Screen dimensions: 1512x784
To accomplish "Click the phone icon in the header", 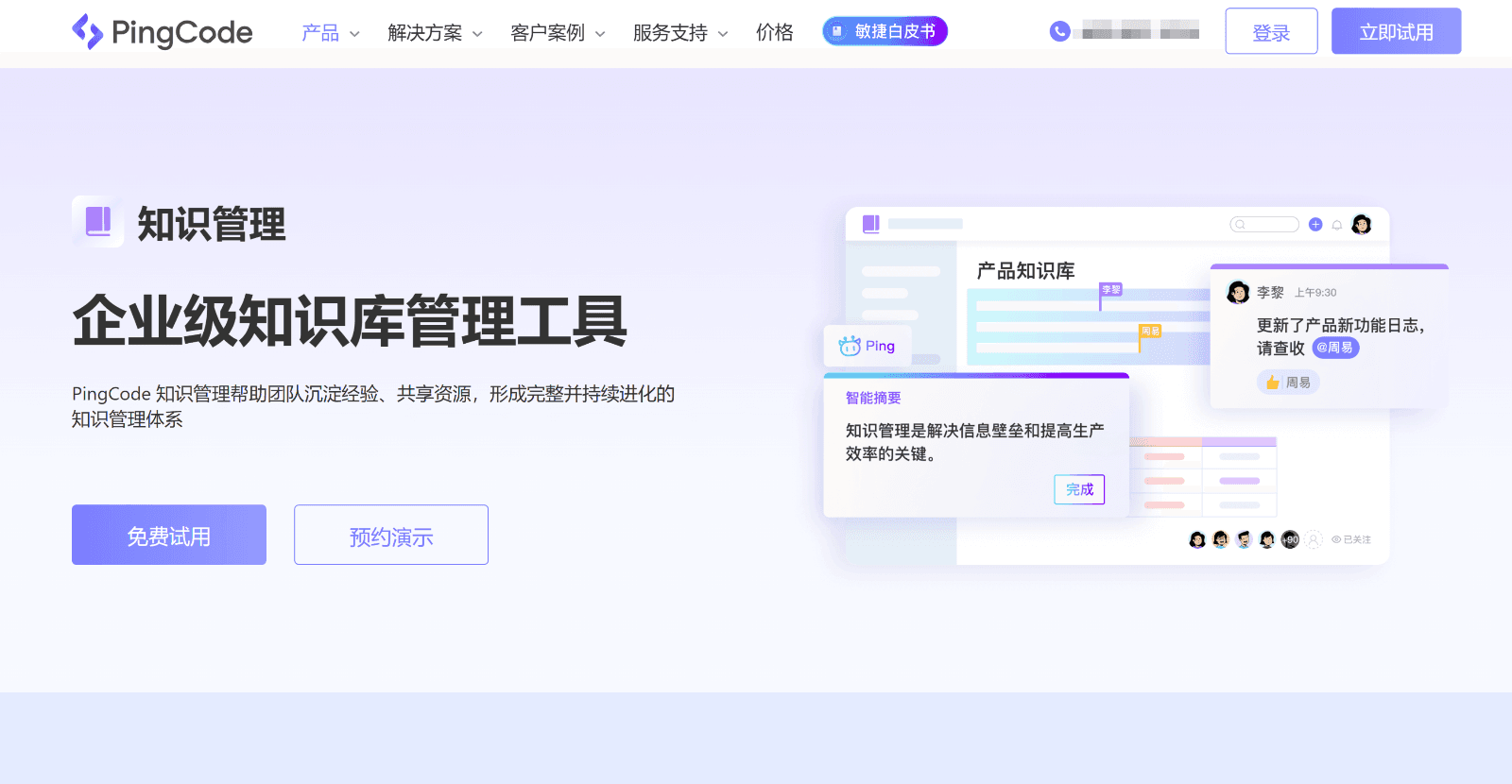I will 1060,31.
